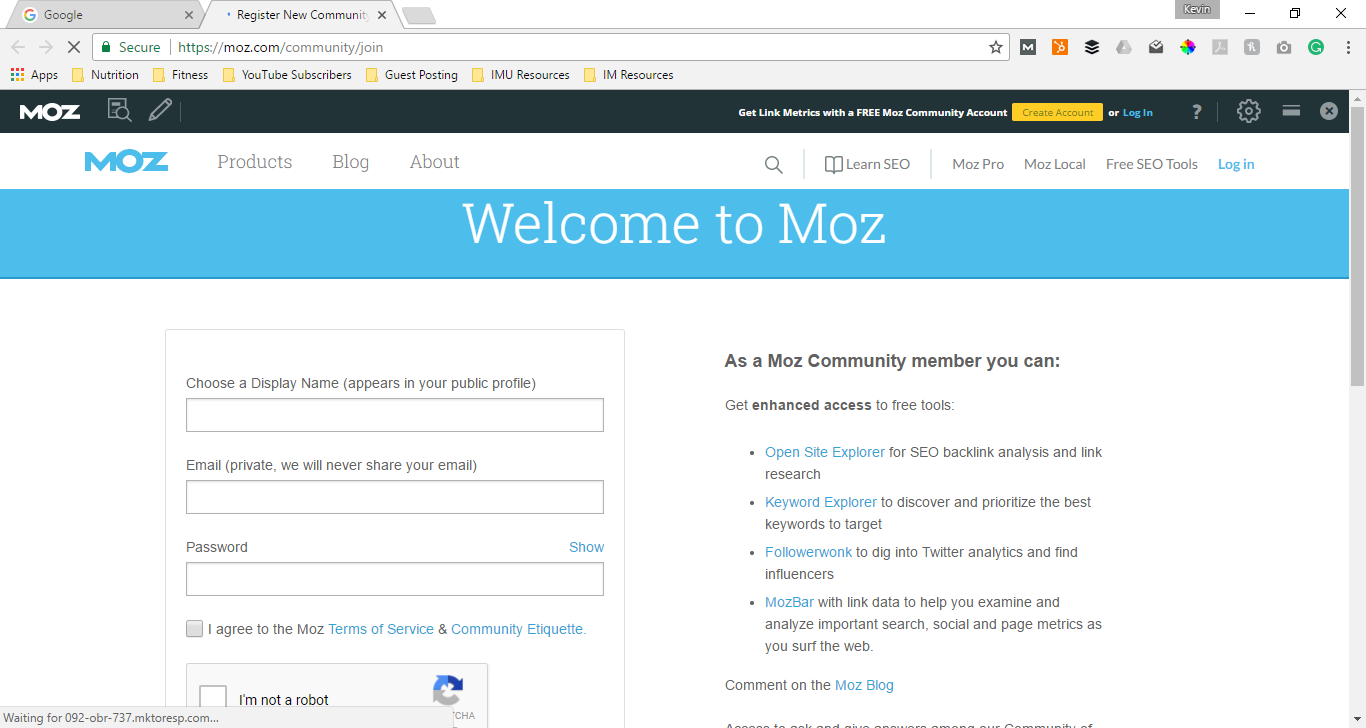View site info via Secure padlock
1366x728 pixels.
click(x=131, y=47)
